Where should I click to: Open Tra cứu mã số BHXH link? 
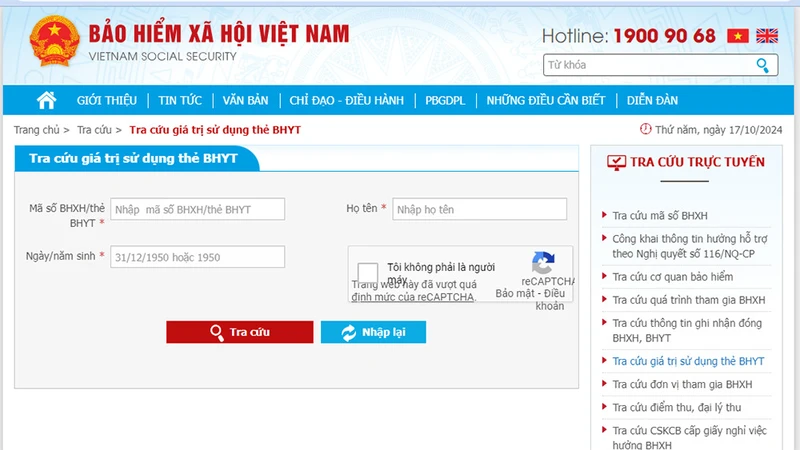click(660, 216)
